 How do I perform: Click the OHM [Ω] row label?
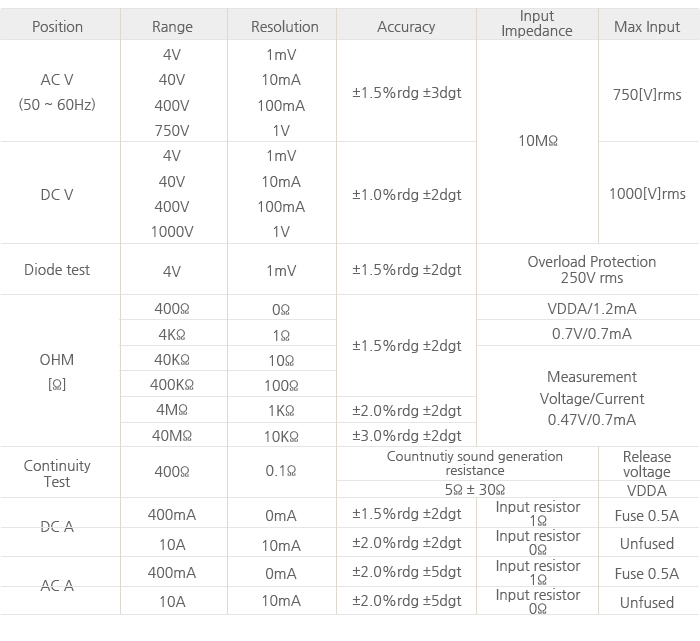click(57, 371)
